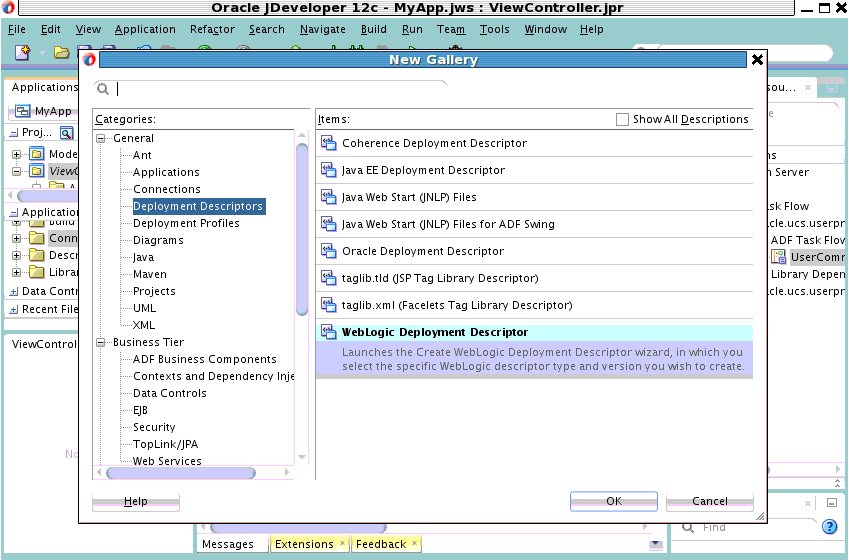
Task: Click the Open folder toolbar icon
Action: [61, 53]
